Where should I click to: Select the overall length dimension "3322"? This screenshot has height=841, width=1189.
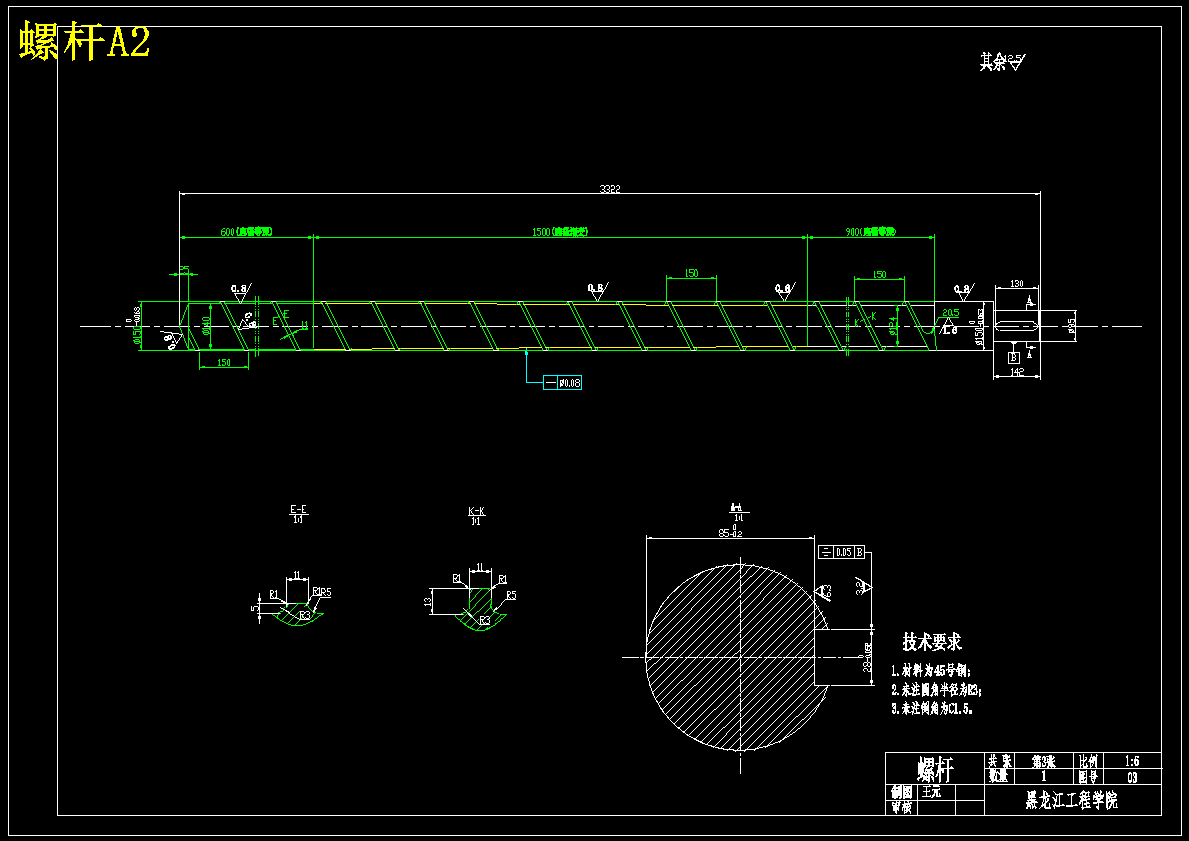(610, 189)
